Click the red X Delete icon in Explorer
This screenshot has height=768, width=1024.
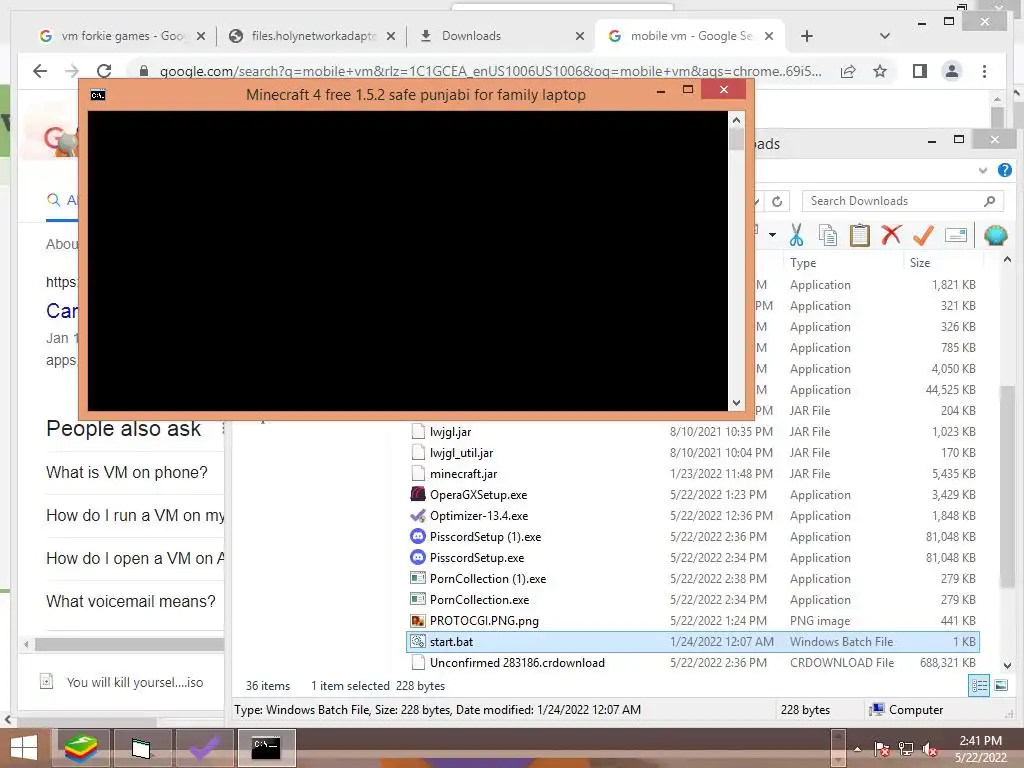point(891,234)
